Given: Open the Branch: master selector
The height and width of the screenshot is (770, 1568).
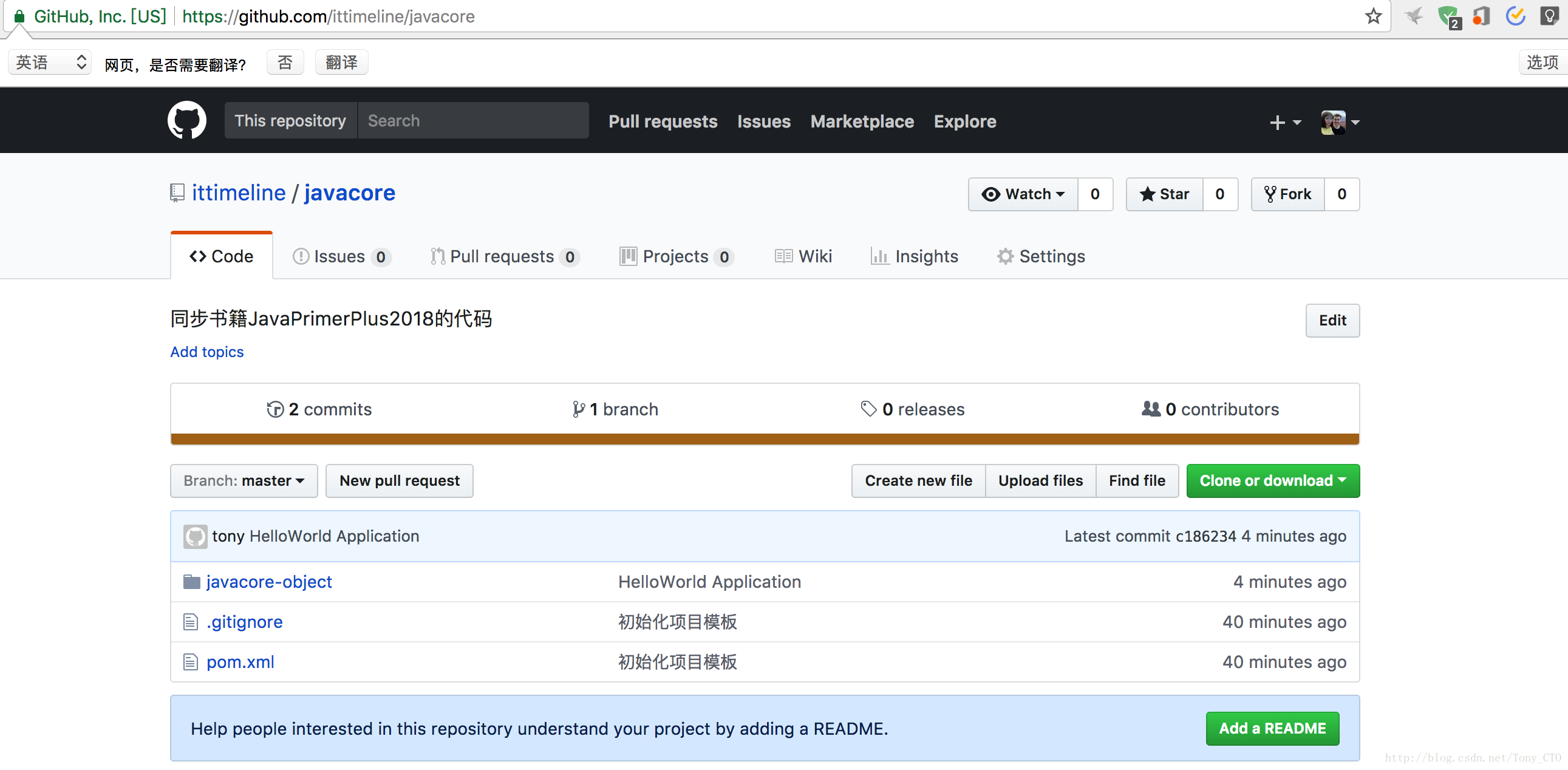Looking at the screenshot, I should [244, 481].
